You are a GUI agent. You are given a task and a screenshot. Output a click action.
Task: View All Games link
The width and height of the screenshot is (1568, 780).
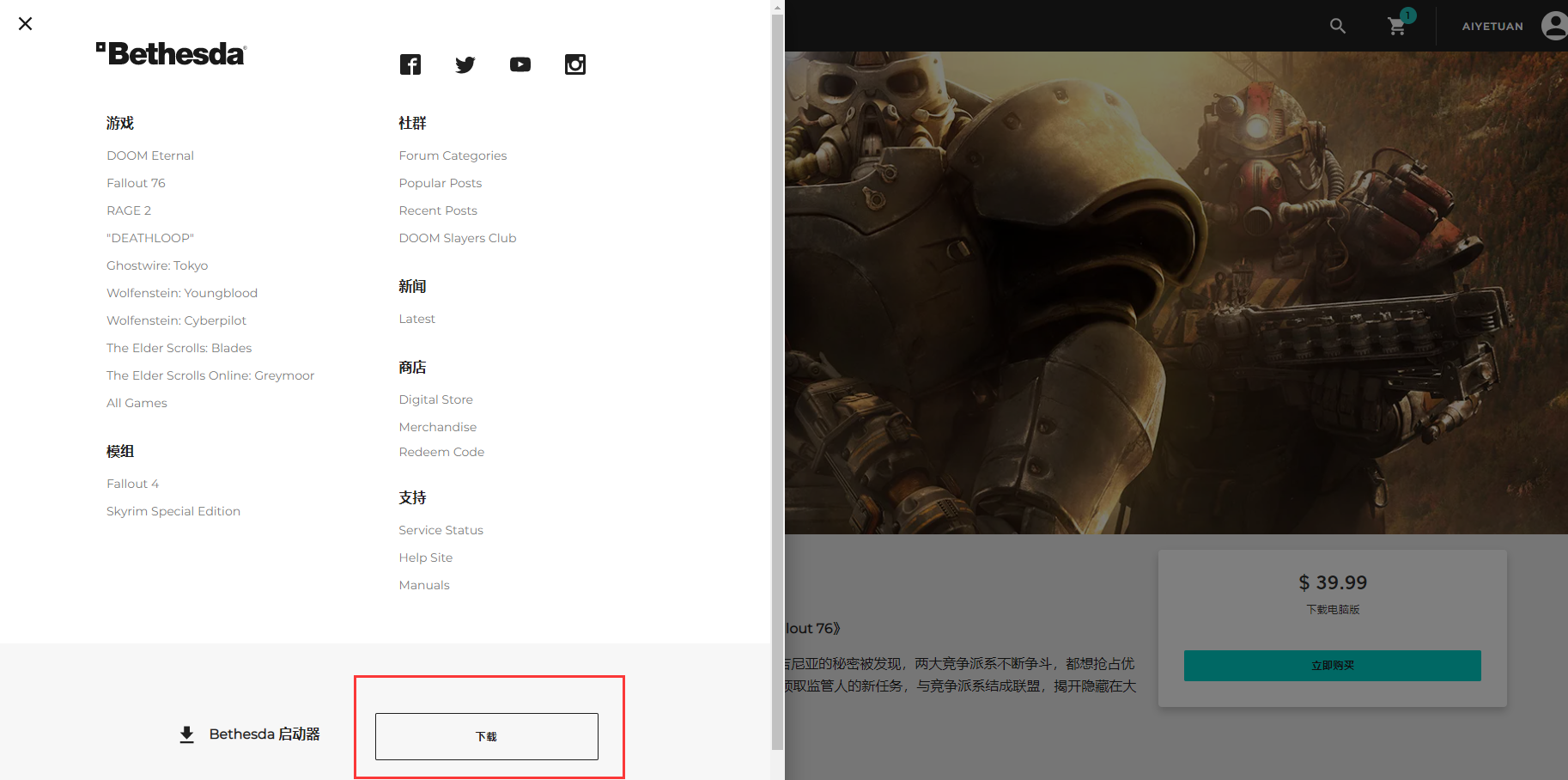(x=137, y=403)
